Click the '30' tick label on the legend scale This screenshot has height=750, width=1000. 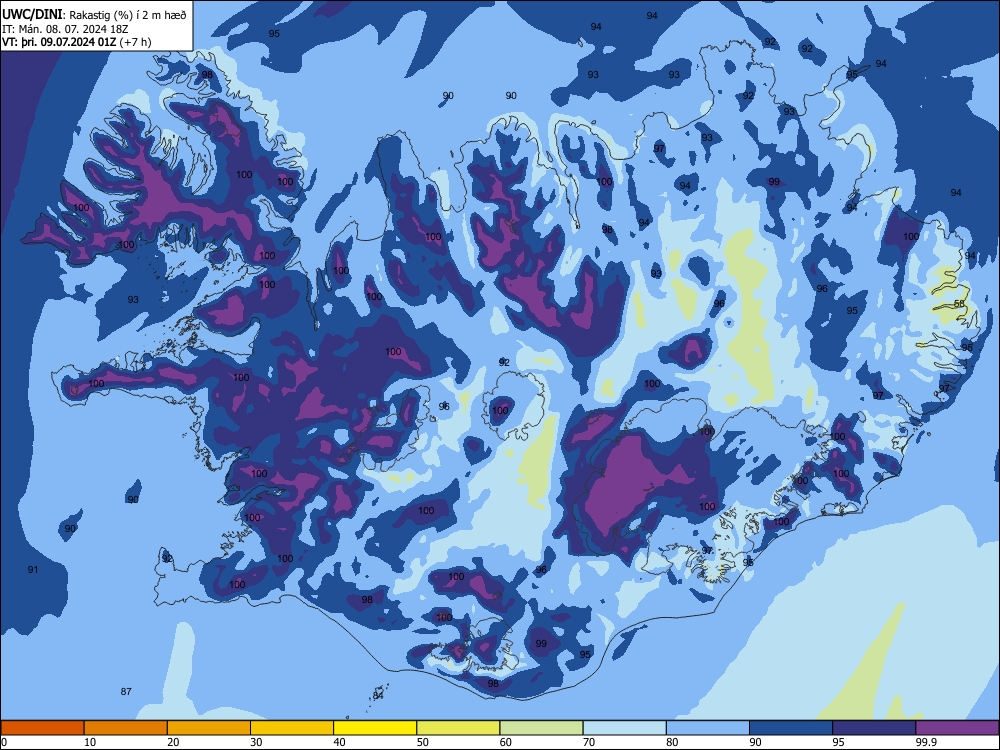pyautogui.click(x=256, y=742)
